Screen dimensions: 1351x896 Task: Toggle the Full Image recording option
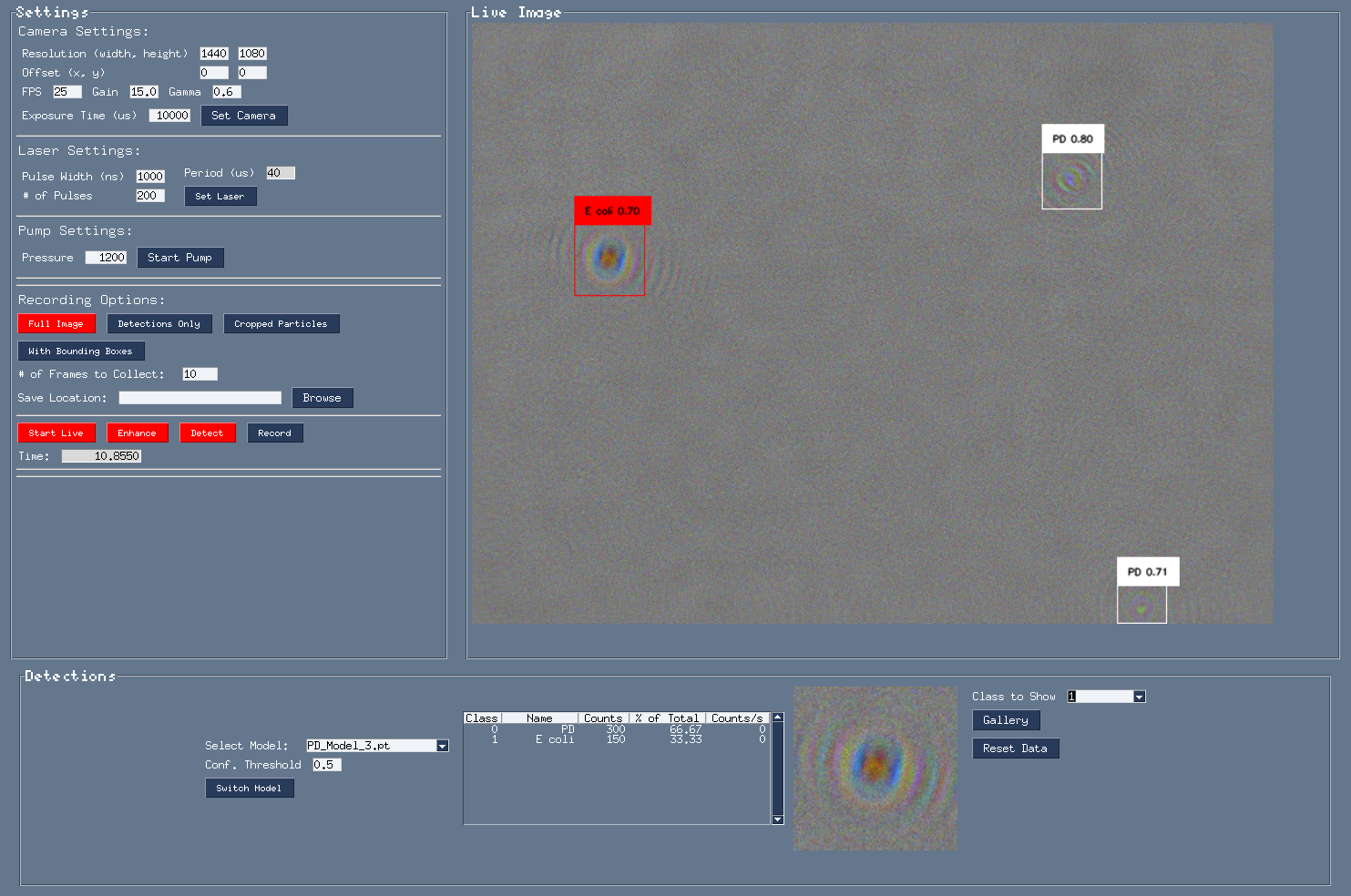coord(56,324)
